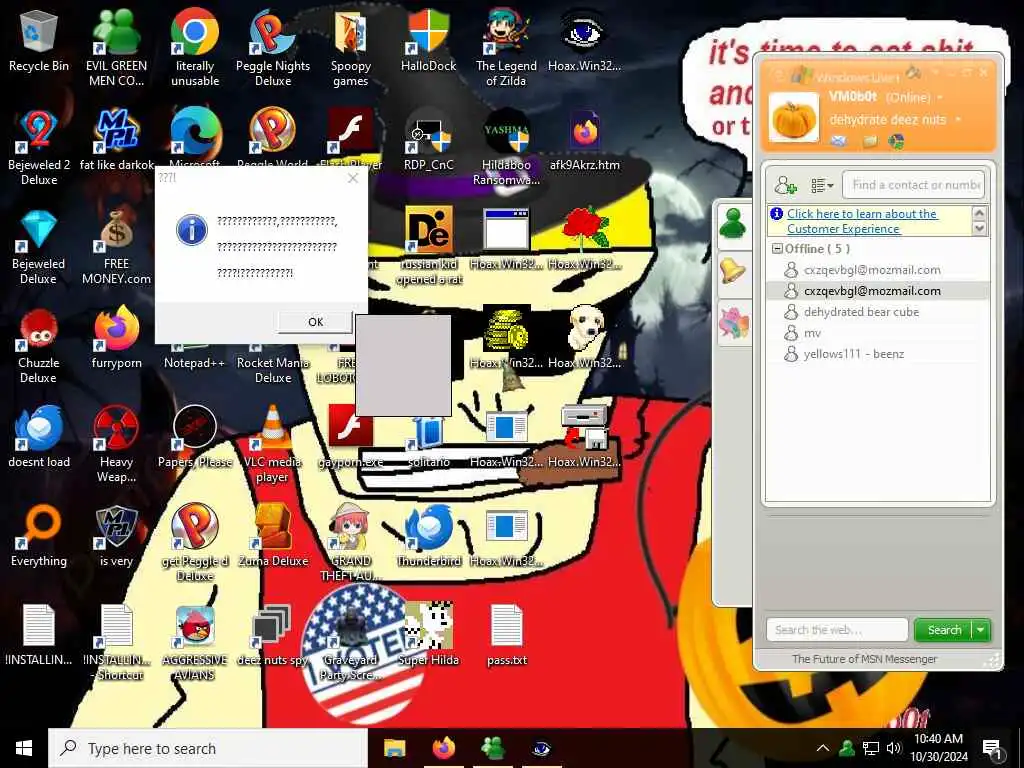Open The Legend of Zilda shortcut
The image size is (1024, 768).
point(506,48)
